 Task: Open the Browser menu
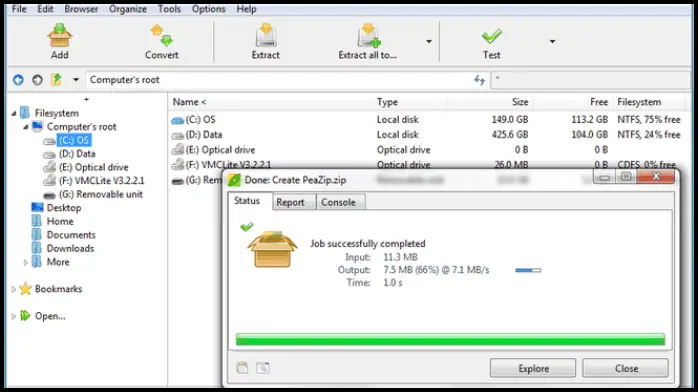click(81, 9)
